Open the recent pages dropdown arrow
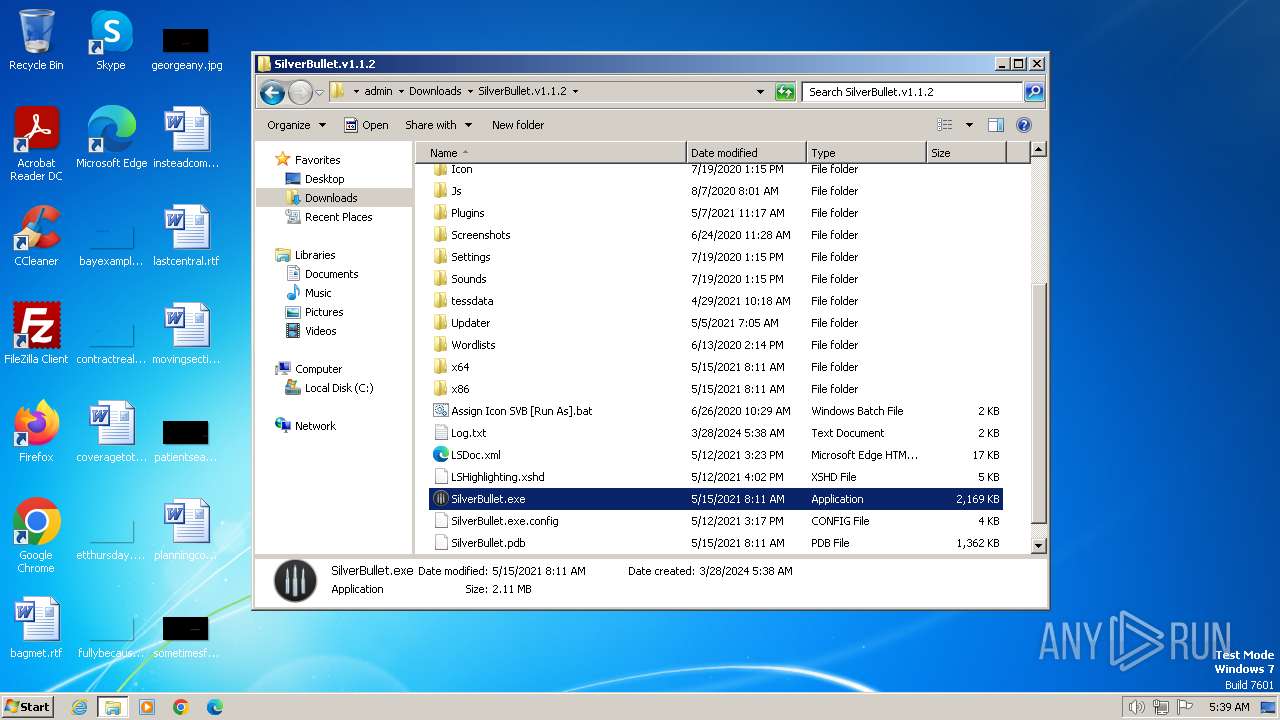 click(320, 92)
